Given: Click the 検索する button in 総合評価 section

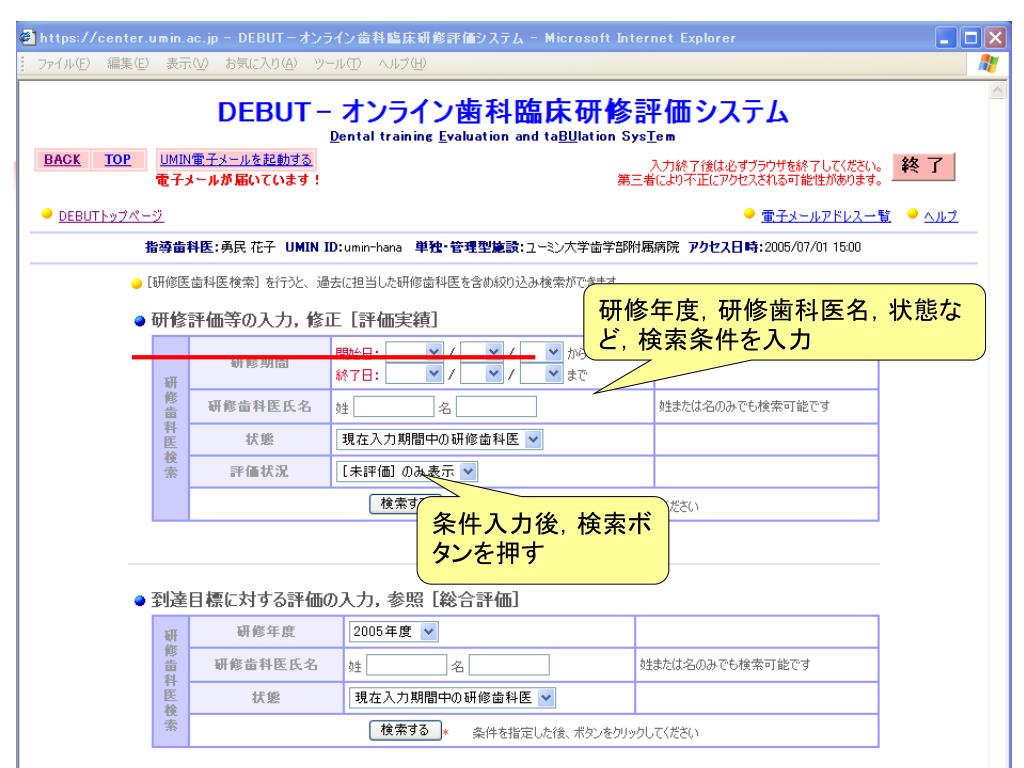Looking at the screenshot, I should [406, 730].
